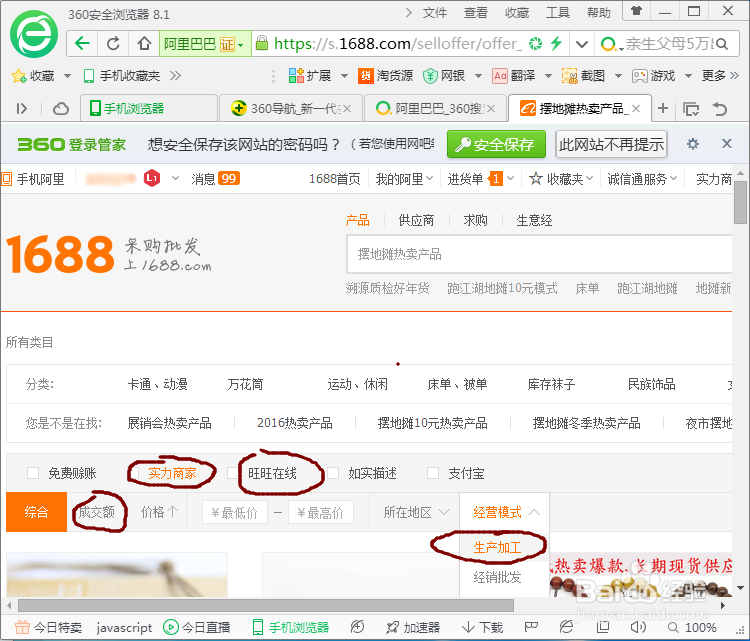This screenshot has width=750, height=641.
Task: Open the 查看 menu
Action: pos(475,13)
